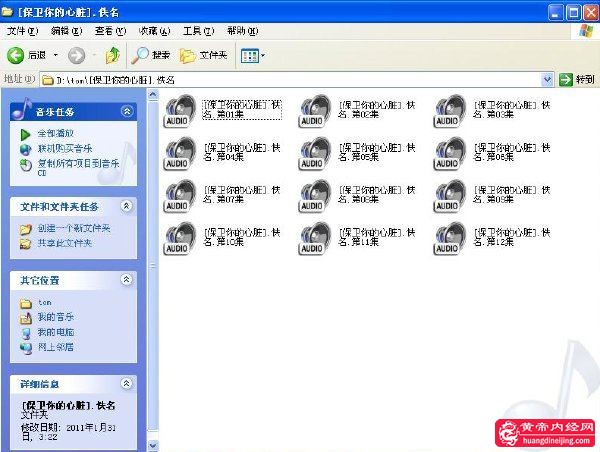Click the sidebar scrollbar up arrow

coord(153,94)
